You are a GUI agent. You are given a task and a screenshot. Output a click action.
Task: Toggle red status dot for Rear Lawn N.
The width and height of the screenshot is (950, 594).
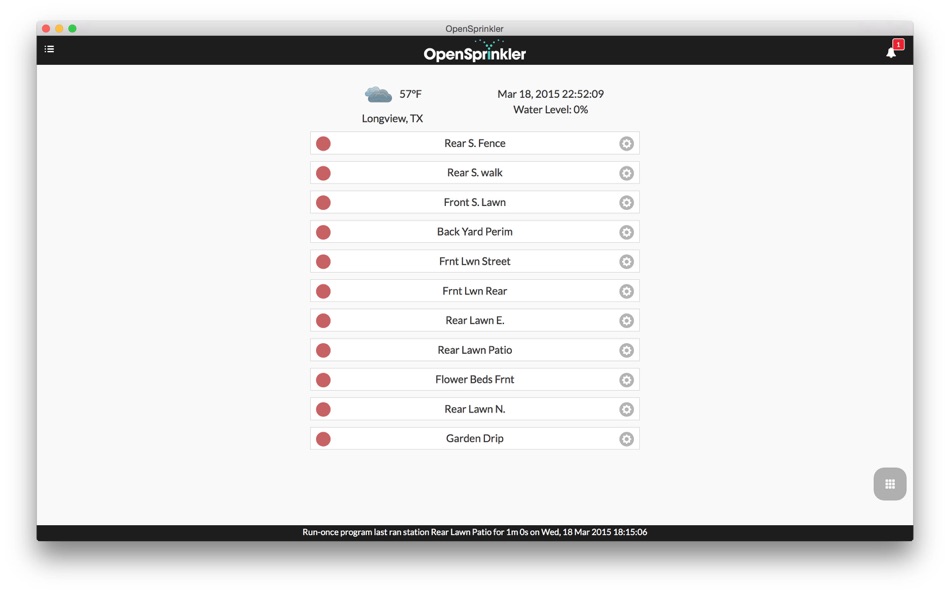(324, 410)
